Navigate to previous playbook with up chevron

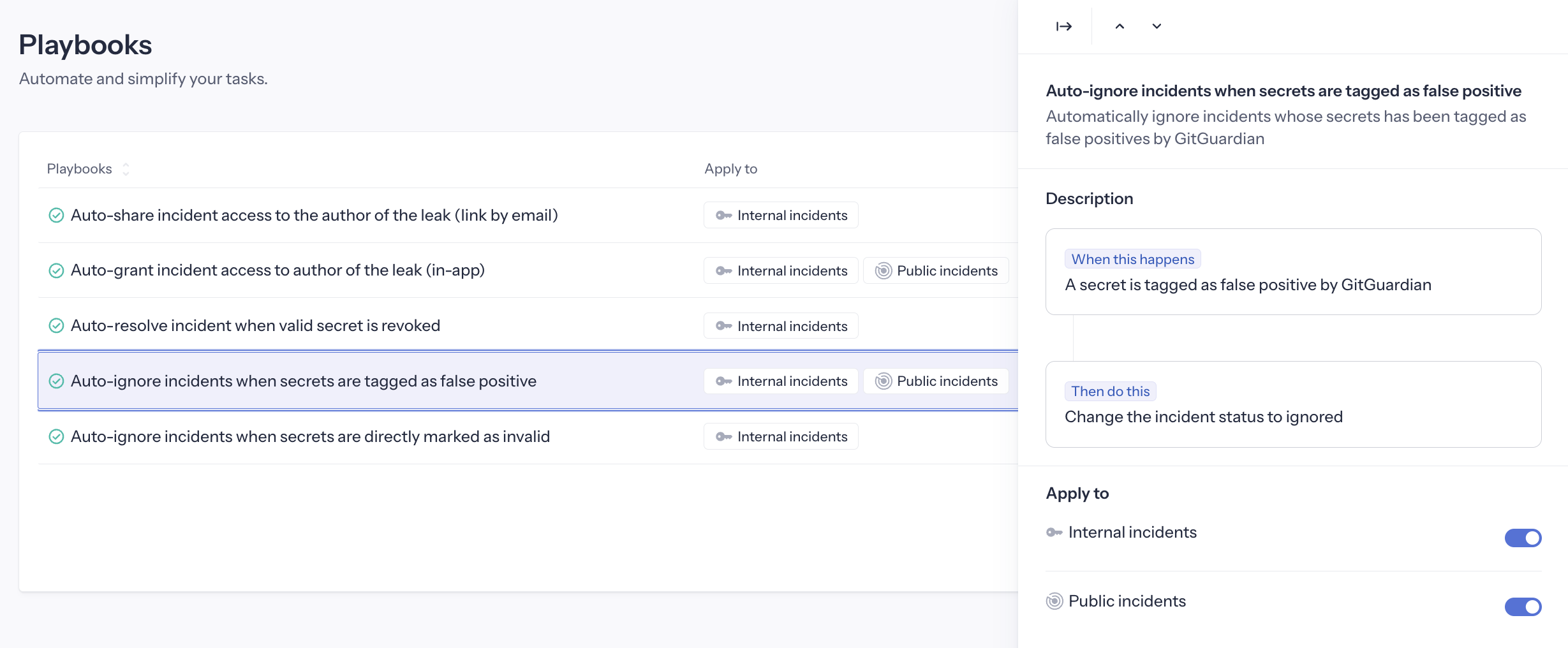point(1120,26)
